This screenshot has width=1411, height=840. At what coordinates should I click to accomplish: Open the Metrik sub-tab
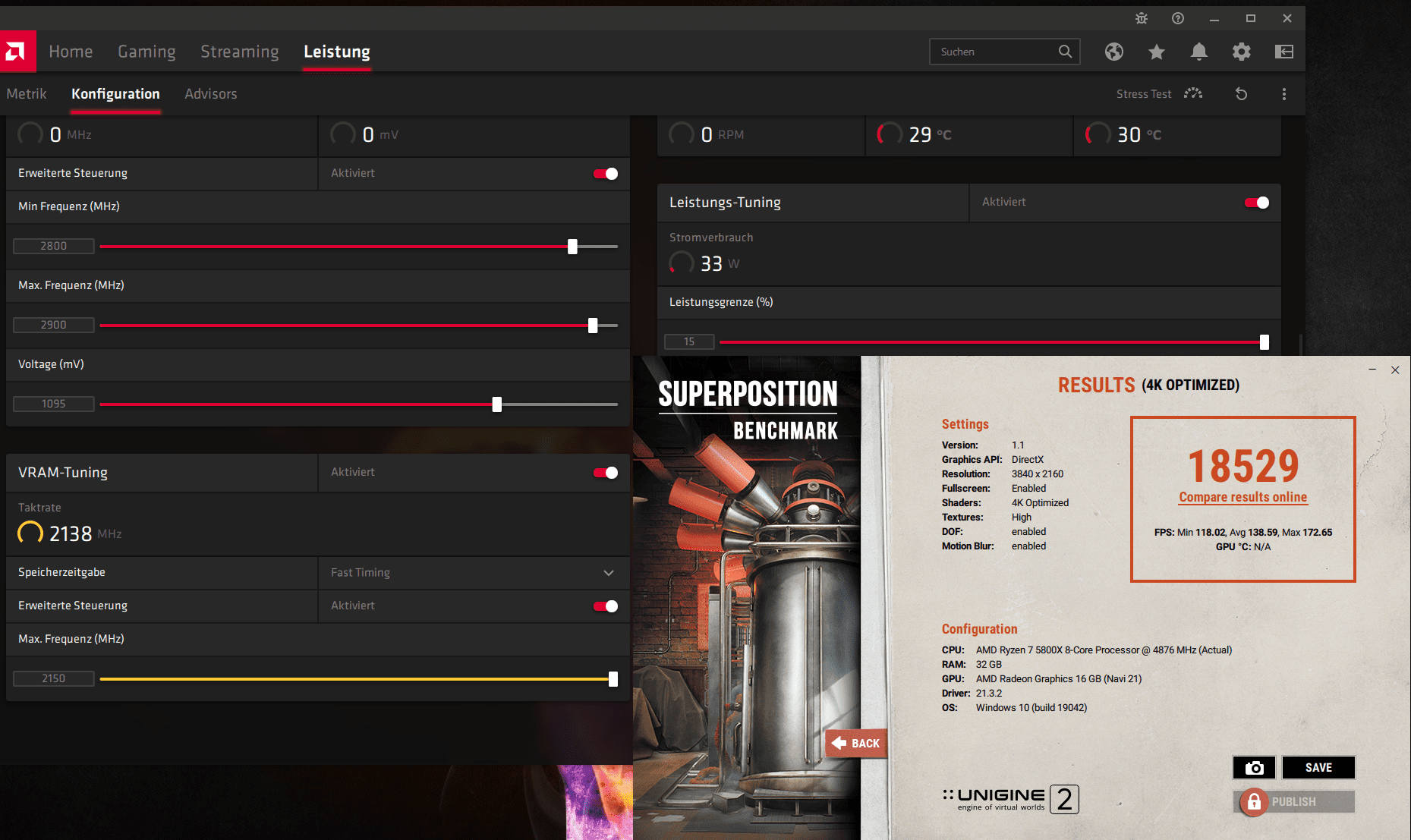tap(27, 94)
